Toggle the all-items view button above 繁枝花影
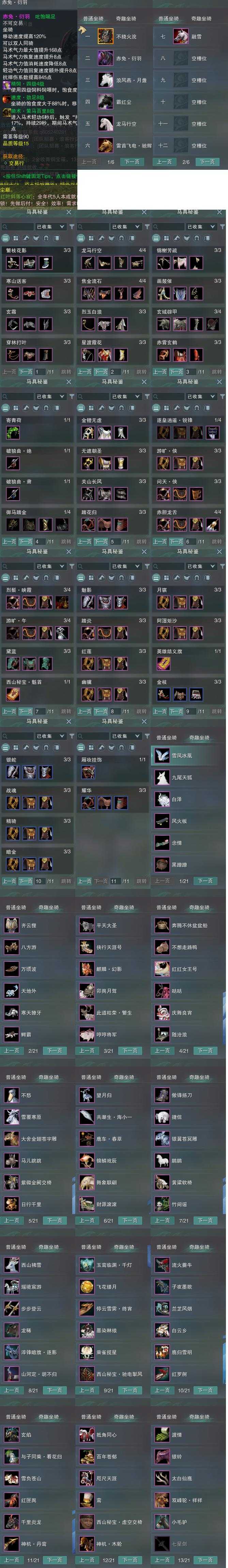Screen dimensions: 228x1568 (5, 238)
